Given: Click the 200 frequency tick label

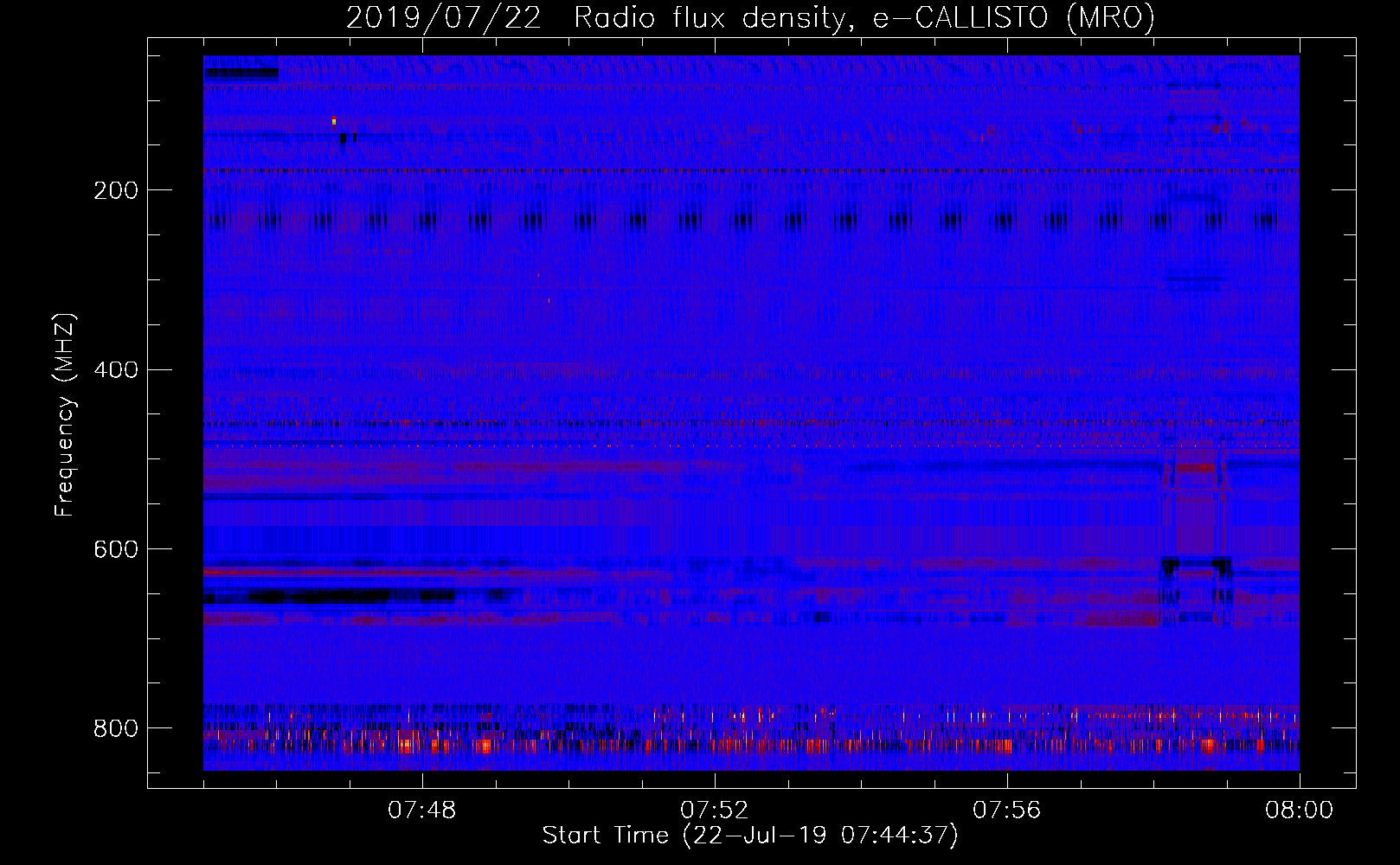Looking at the screenshot, I should tap(116, 190).
